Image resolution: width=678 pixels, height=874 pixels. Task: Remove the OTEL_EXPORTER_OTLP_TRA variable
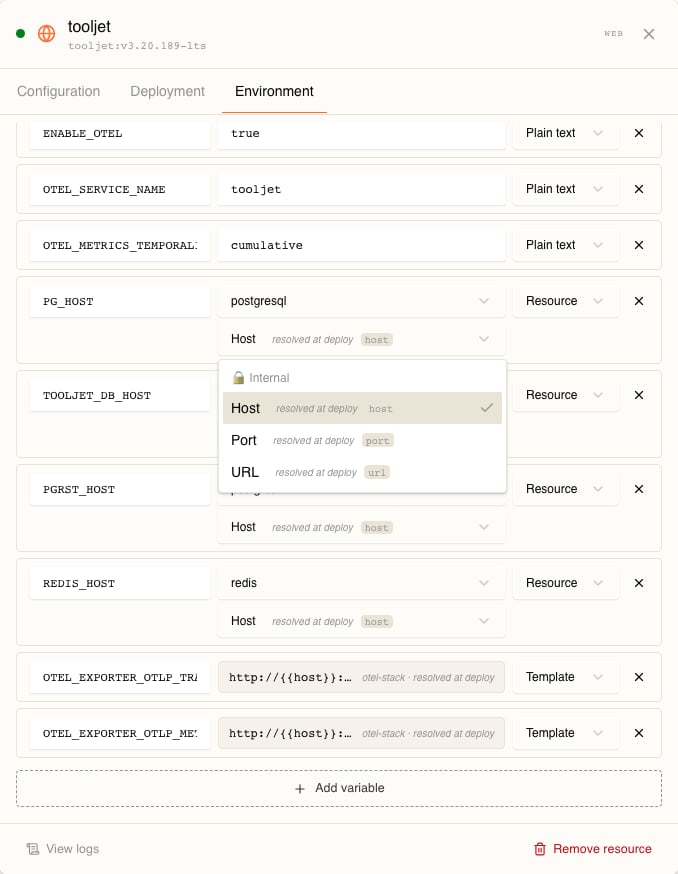(639, 677)
